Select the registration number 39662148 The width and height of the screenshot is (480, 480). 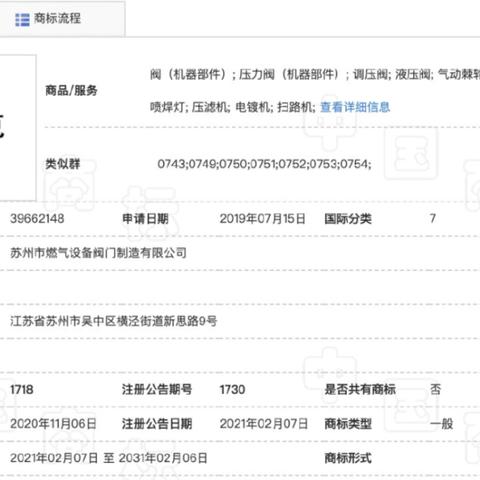tap(37, 219)
